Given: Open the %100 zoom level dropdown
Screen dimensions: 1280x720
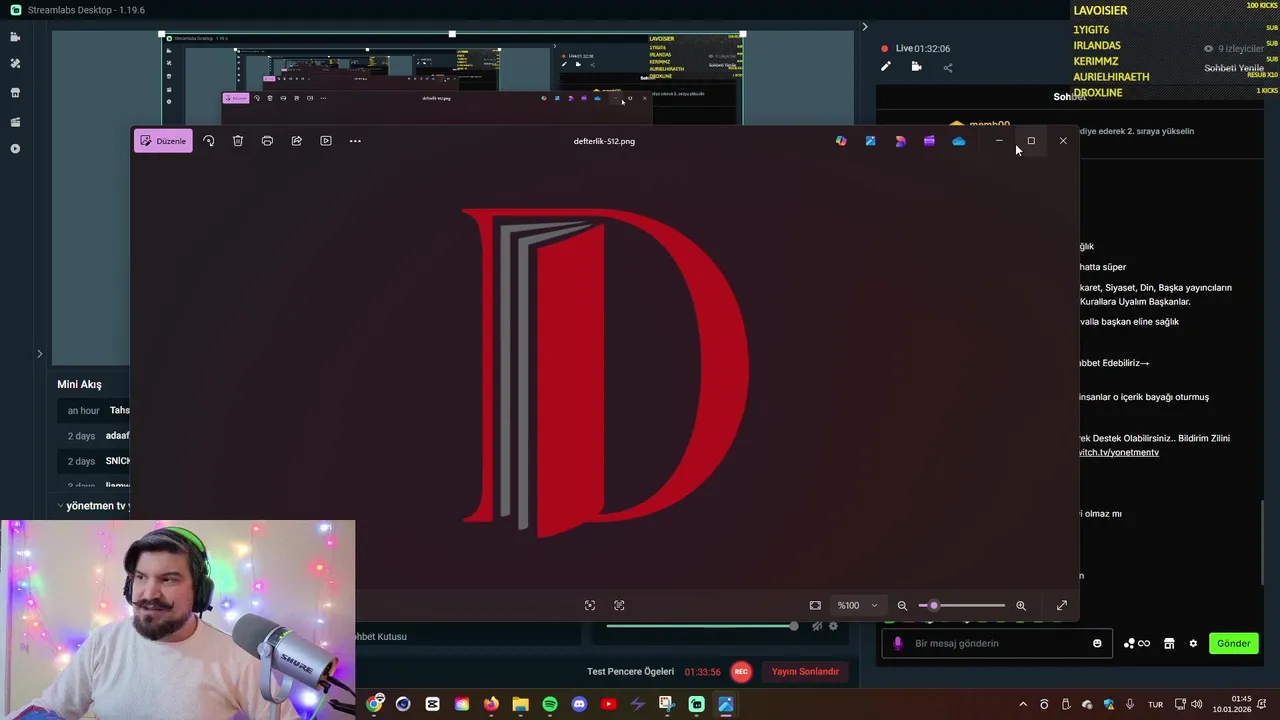Looking at the screenshot, I should [x=857, y=605].
